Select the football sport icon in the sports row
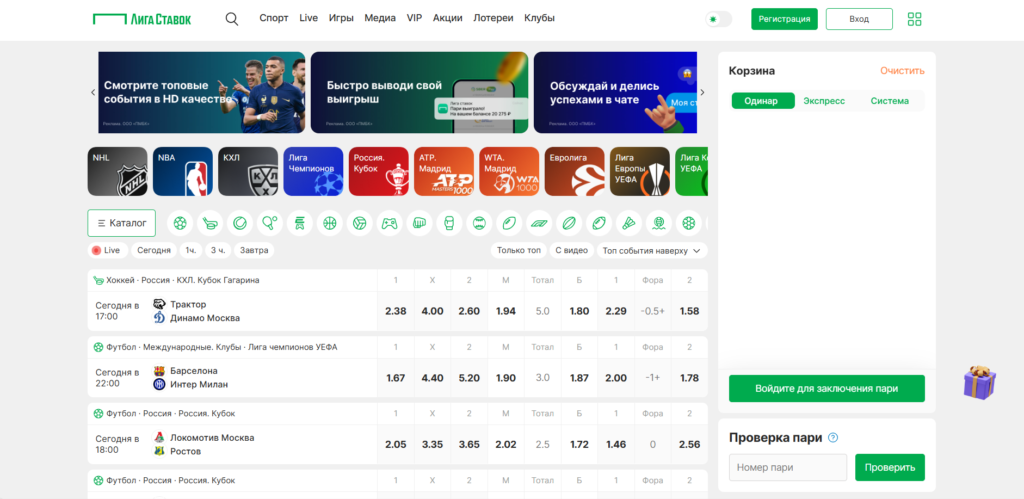This screenshot has width=1024, height=499. 180,223
